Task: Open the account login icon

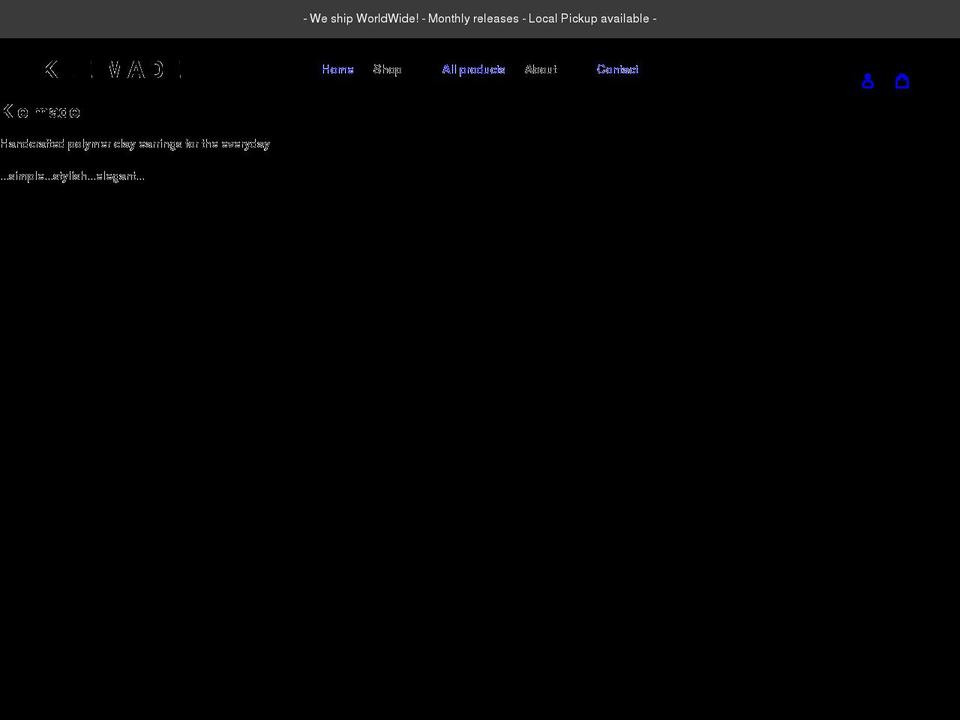Action: (867, 81)
